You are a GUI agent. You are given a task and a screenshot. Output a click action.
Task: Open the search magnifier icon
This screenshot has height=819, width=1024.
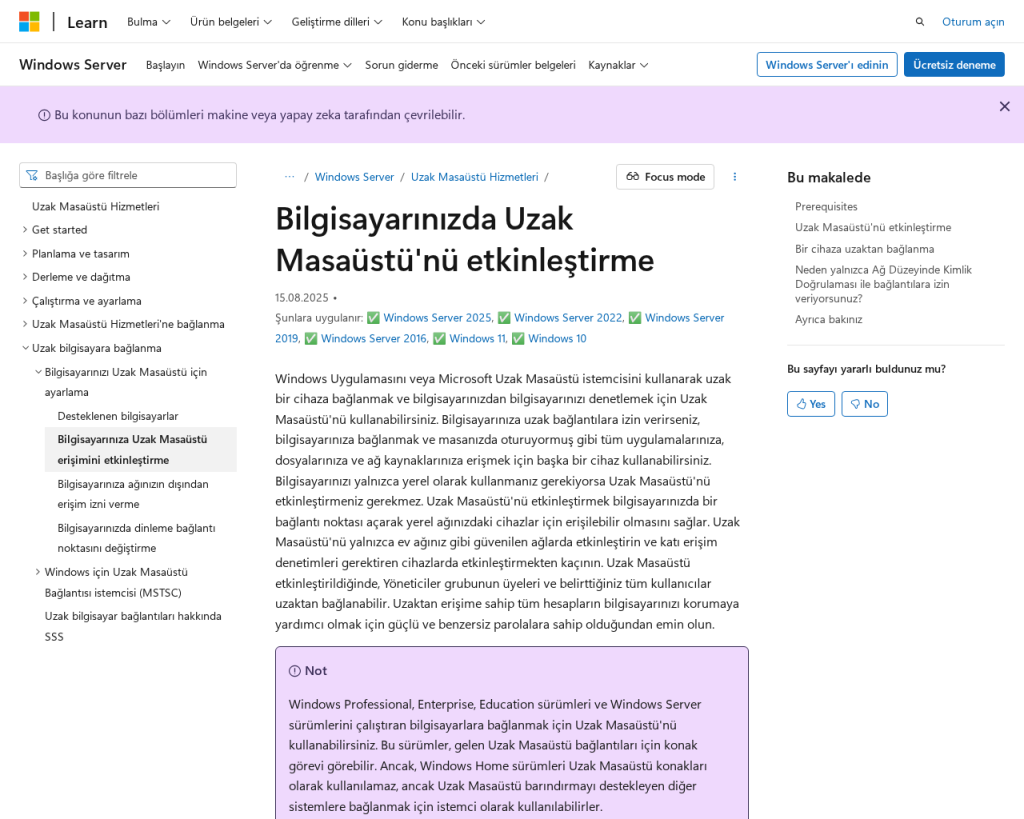pos(920,22)
